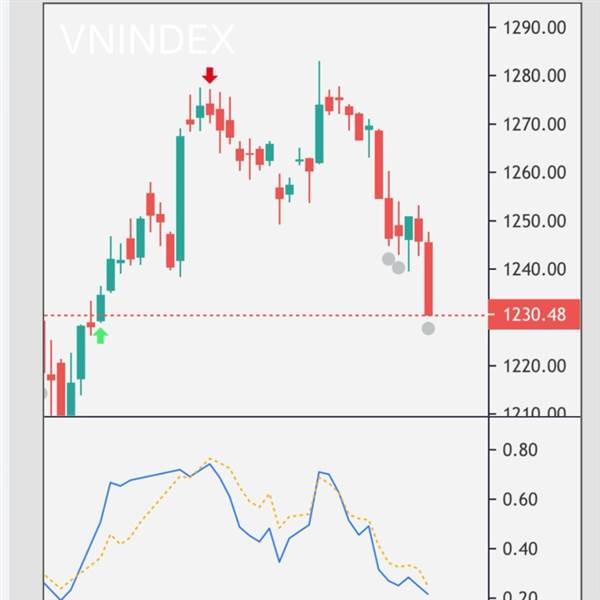Click the current price label 1230.48
Image resolution: width=600 pixels, height=600 pixels.
click(x=534, y=315)
